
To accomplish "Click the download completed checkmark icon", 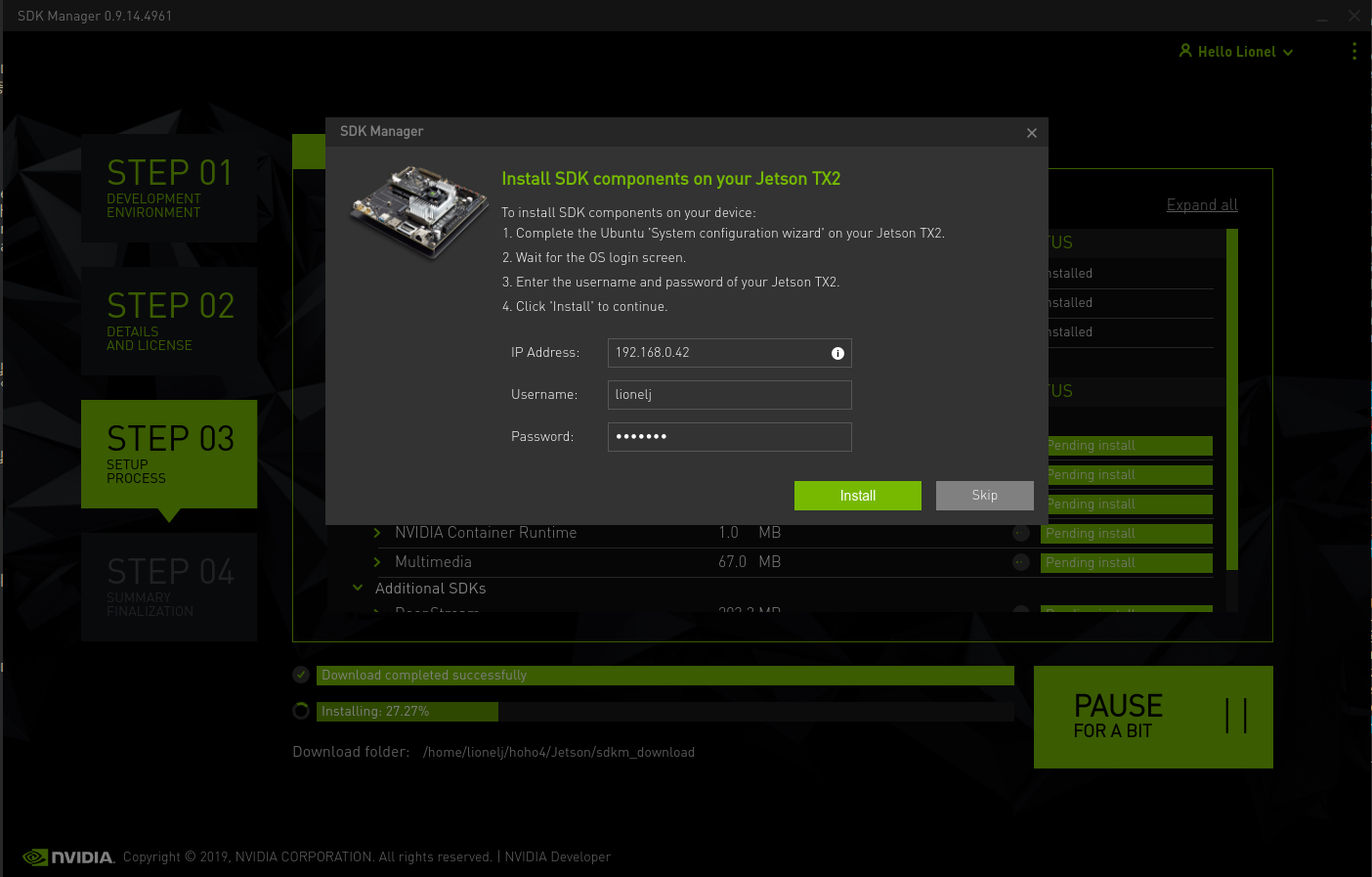I will coord(301,675).
